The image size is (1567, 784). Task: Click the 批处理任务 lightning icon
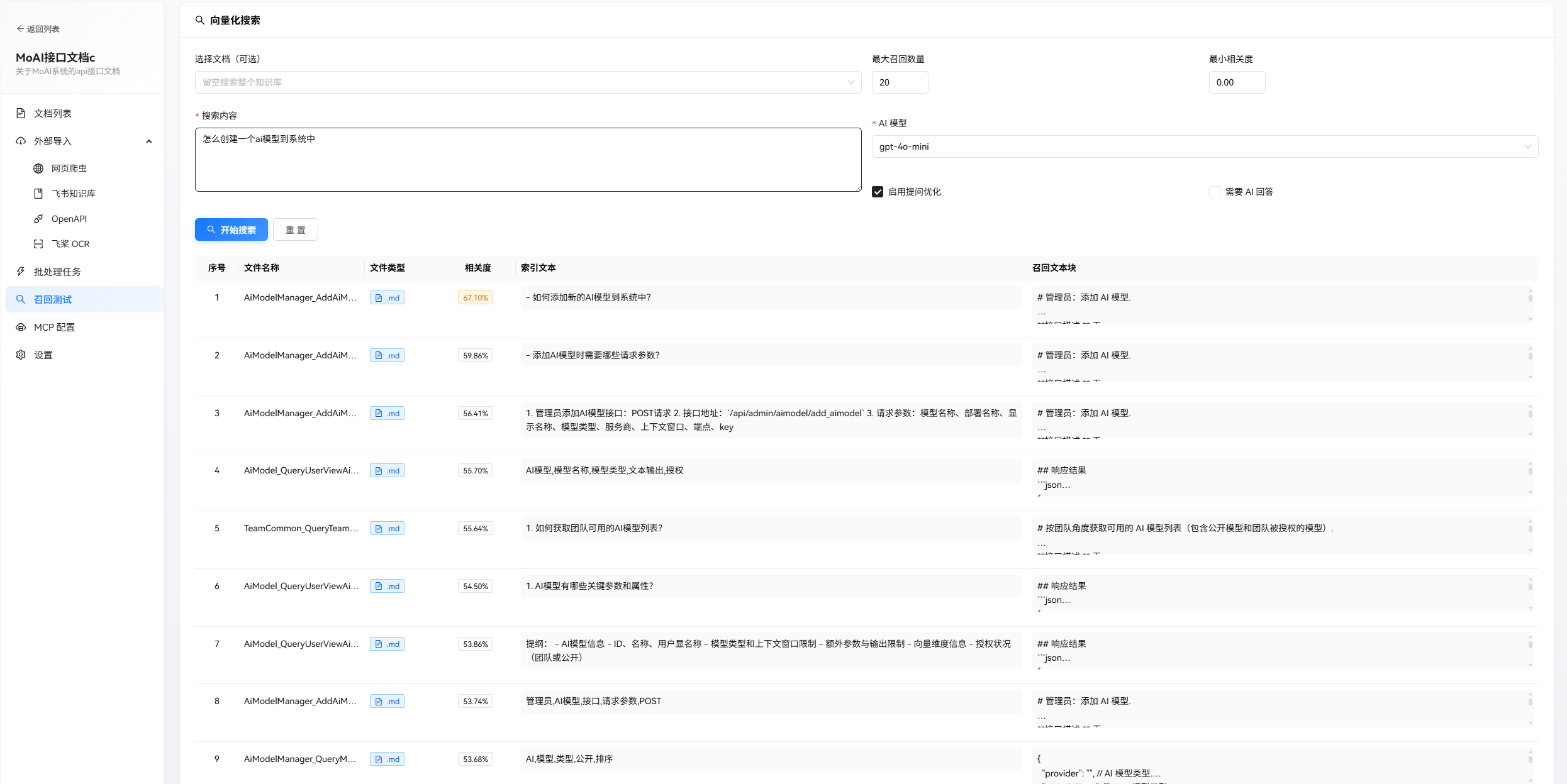click(x=21, y=272)
